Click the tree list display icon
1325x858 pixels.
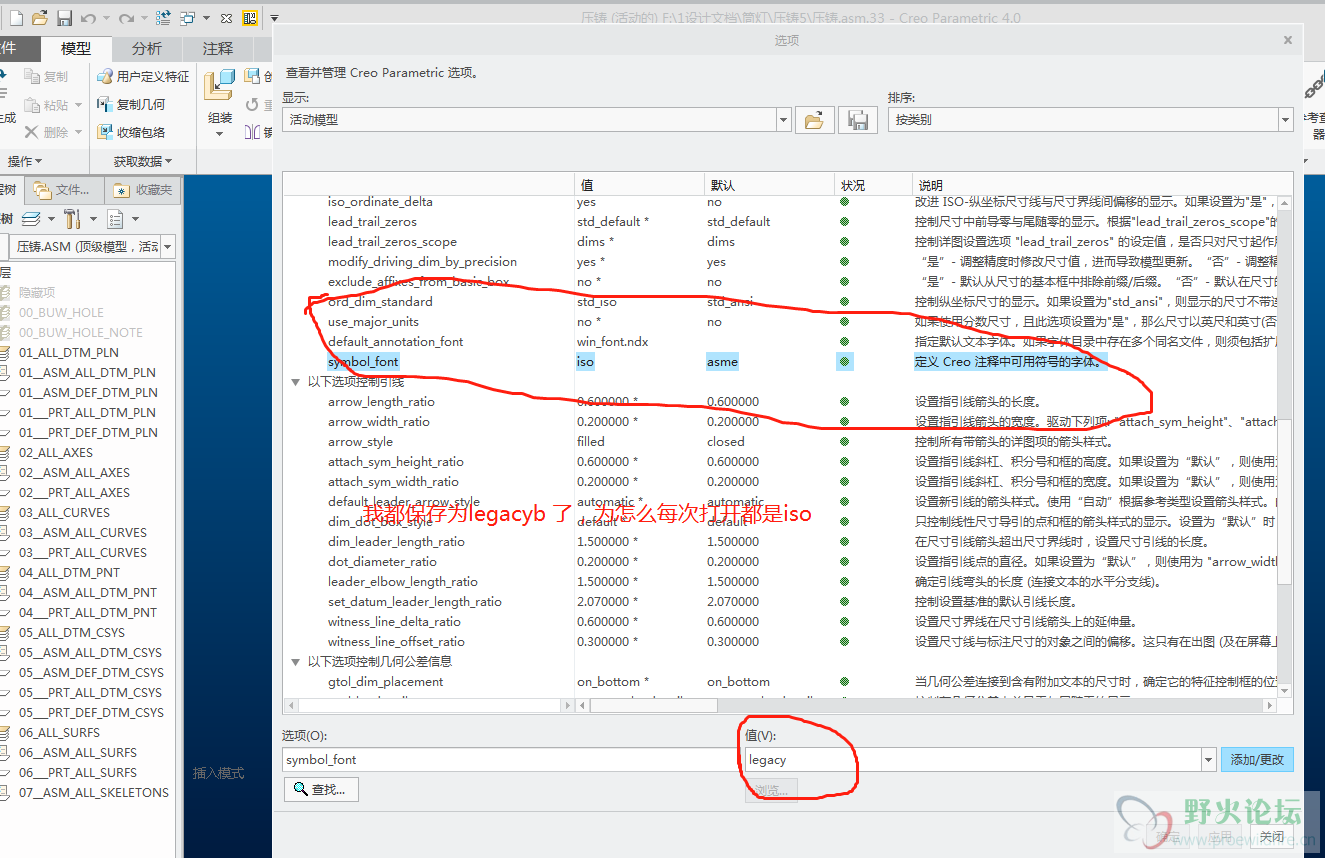click(x=115, y=219)
